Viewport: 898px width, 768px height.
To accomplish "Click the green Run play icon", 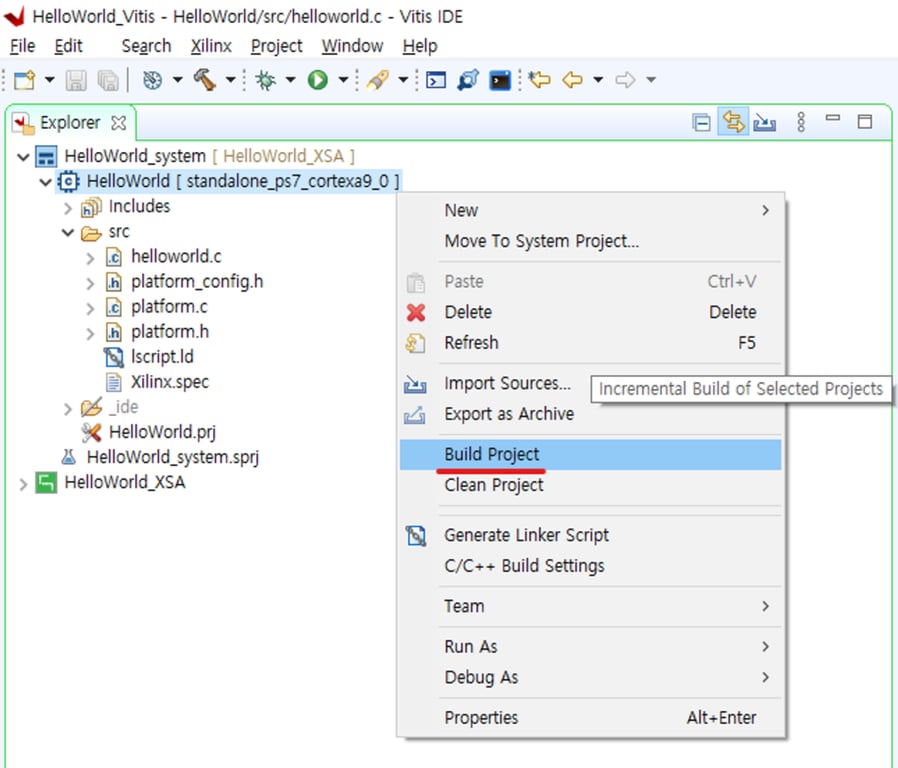I will (318, 80).
